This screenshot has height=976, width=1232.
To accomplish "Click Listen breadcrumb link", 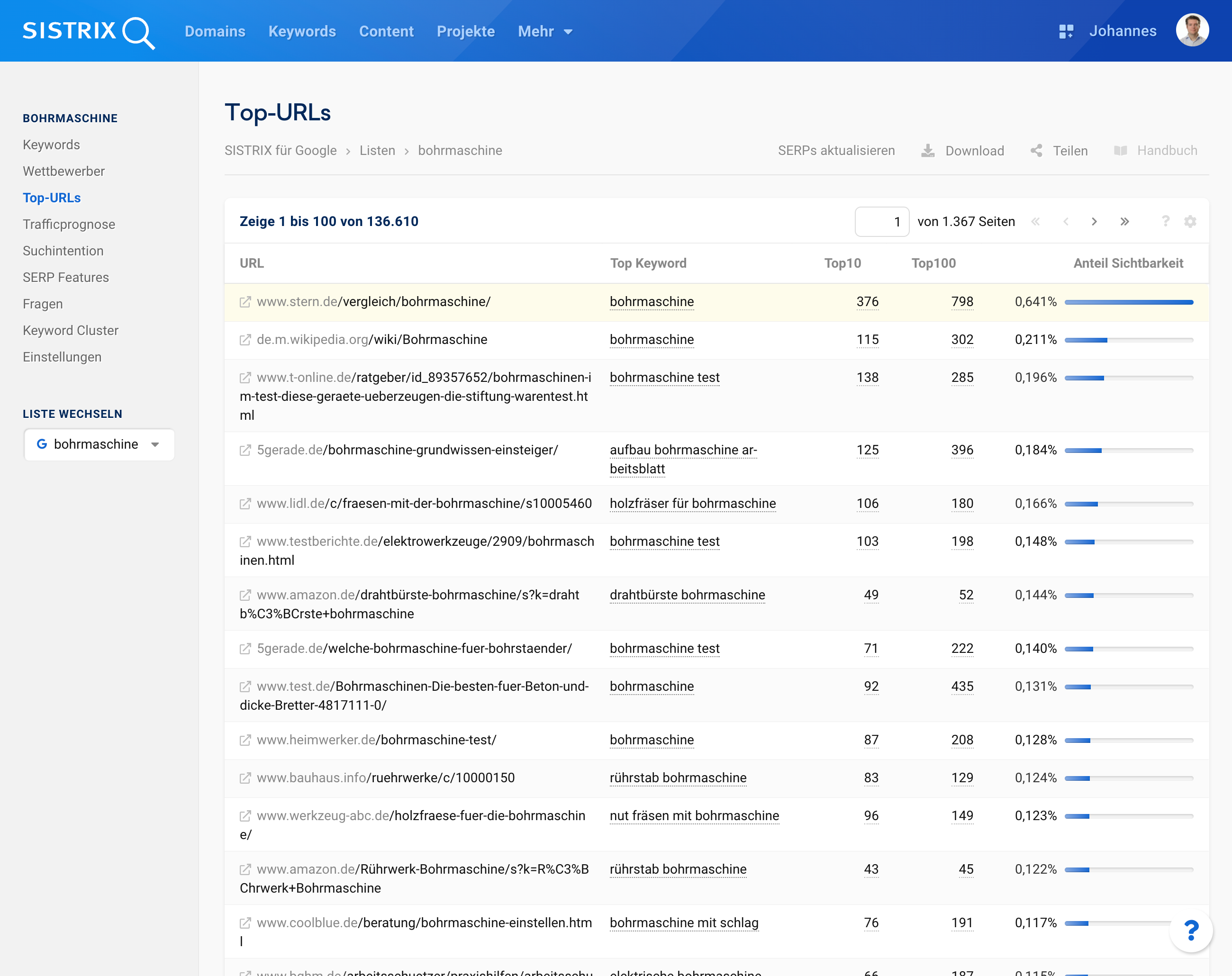I will coord(377,151).
